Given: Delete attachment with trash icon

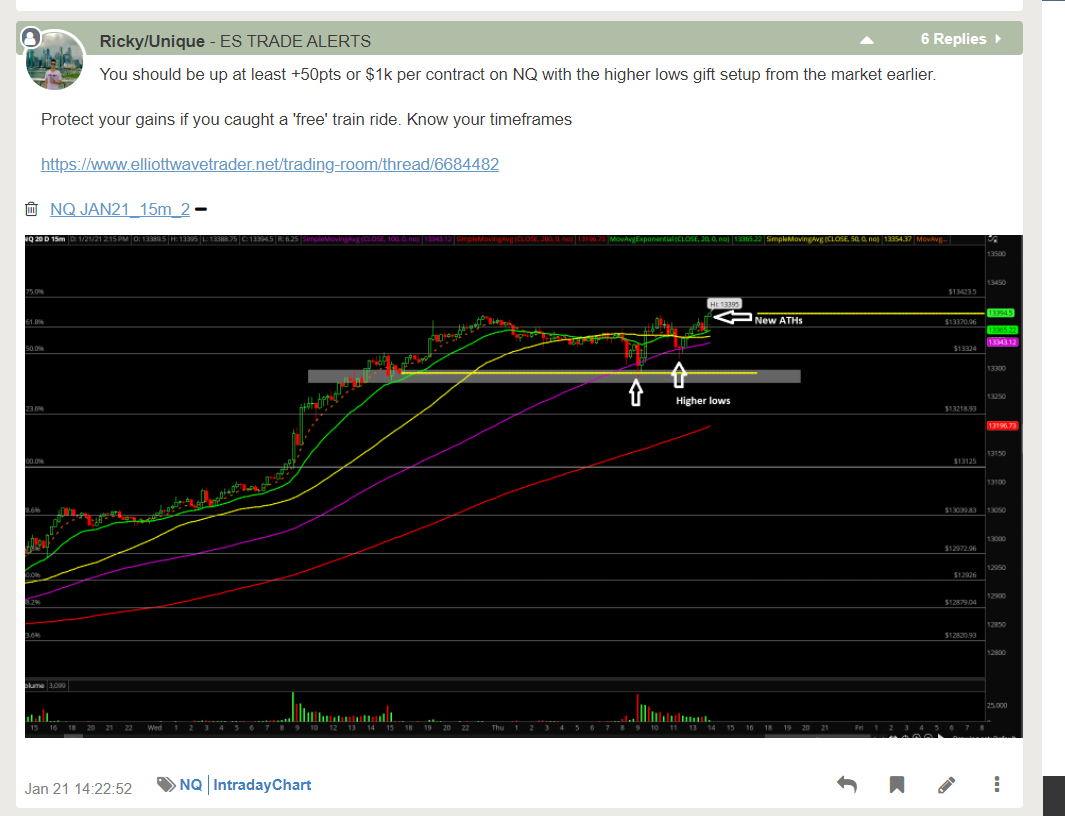Looking at the screenshot, I should (31, 209).
